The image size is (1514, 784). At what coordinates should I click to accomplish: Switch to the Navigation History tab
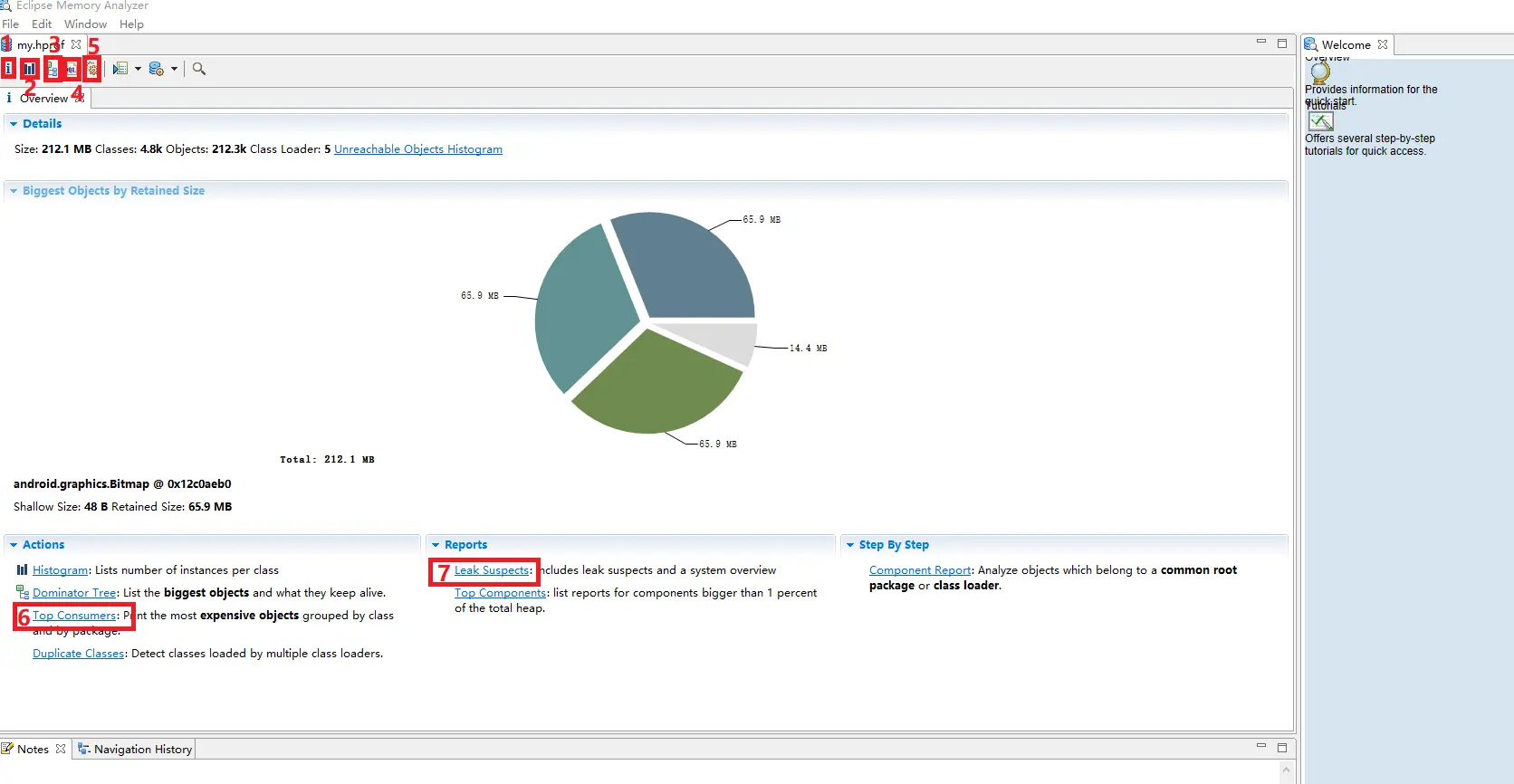(x=135, y=749)
